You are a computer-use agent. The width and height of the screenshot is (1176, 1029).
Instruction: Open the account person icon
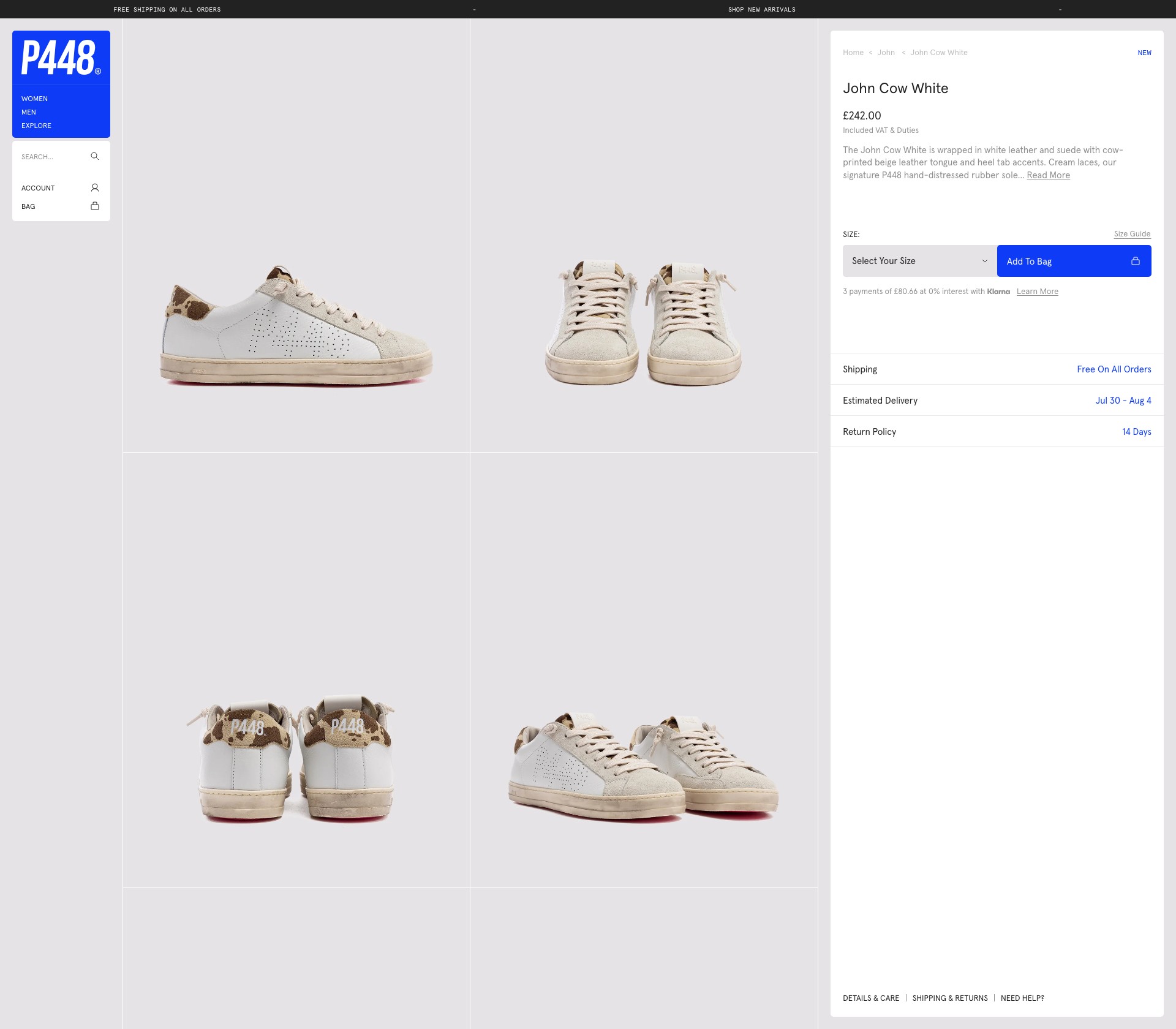pyautogui.click(x=95, y=187)
